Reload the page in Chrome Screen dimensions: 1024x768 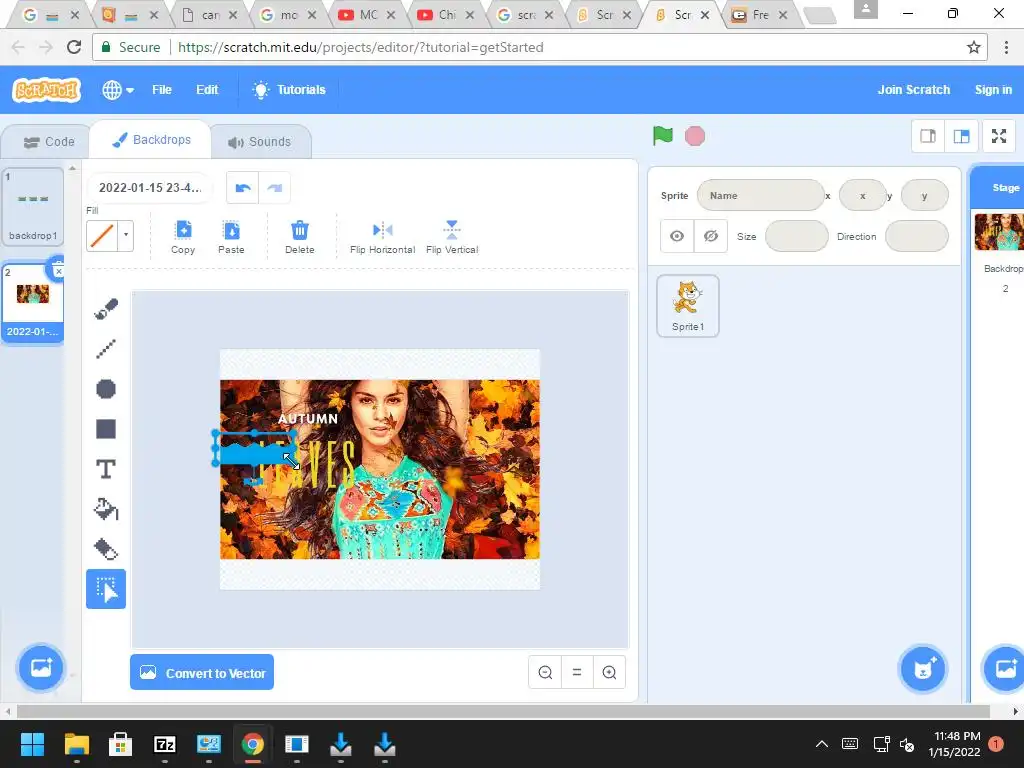pyautogui.click(x=74, y=47)
